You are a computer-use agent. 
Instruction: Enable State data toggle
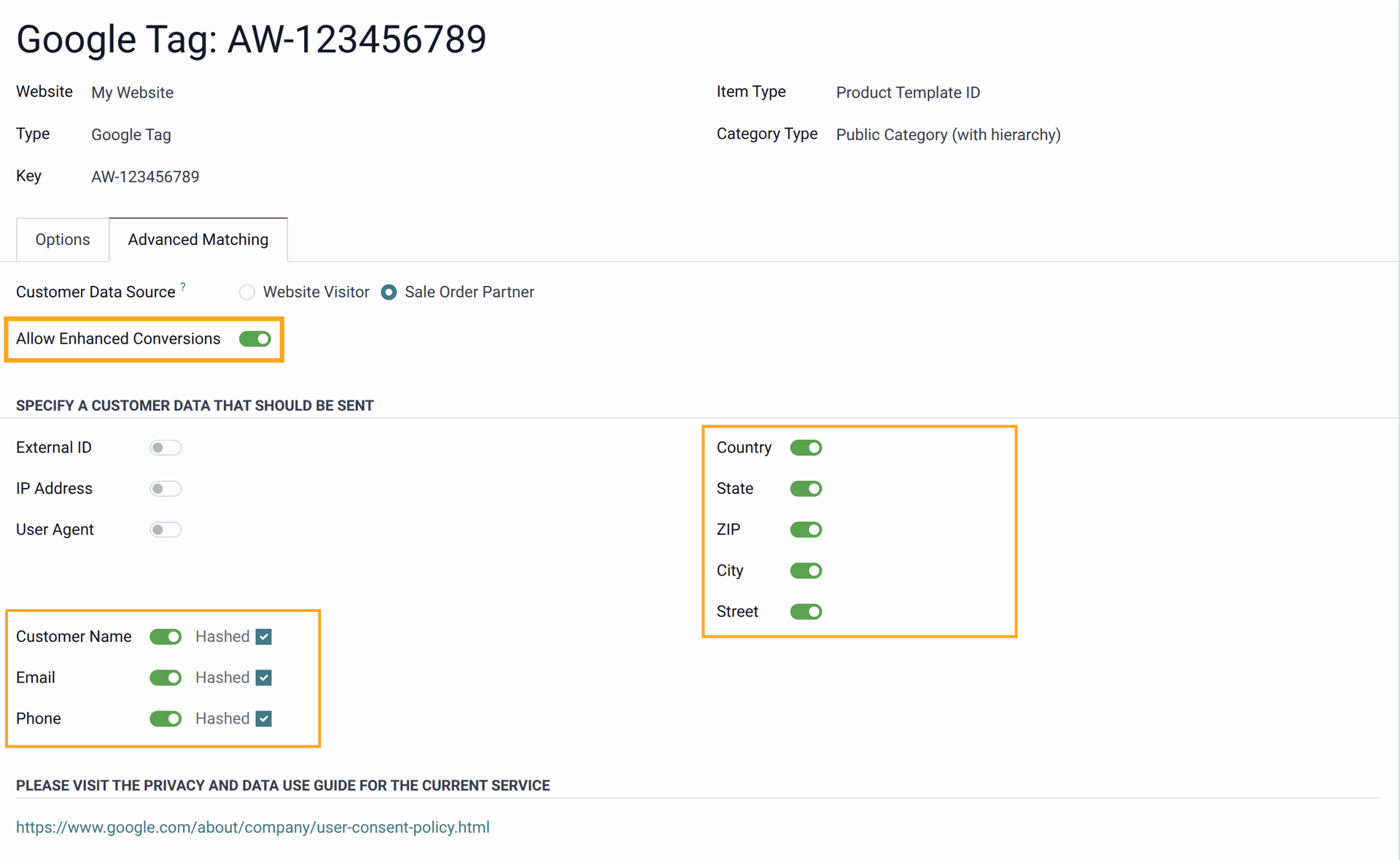pyautogui.click(x=807, y=488)
